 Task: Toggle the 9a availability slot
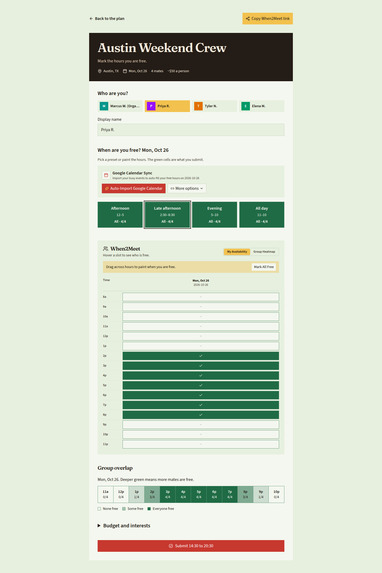(x=201, y=307)
